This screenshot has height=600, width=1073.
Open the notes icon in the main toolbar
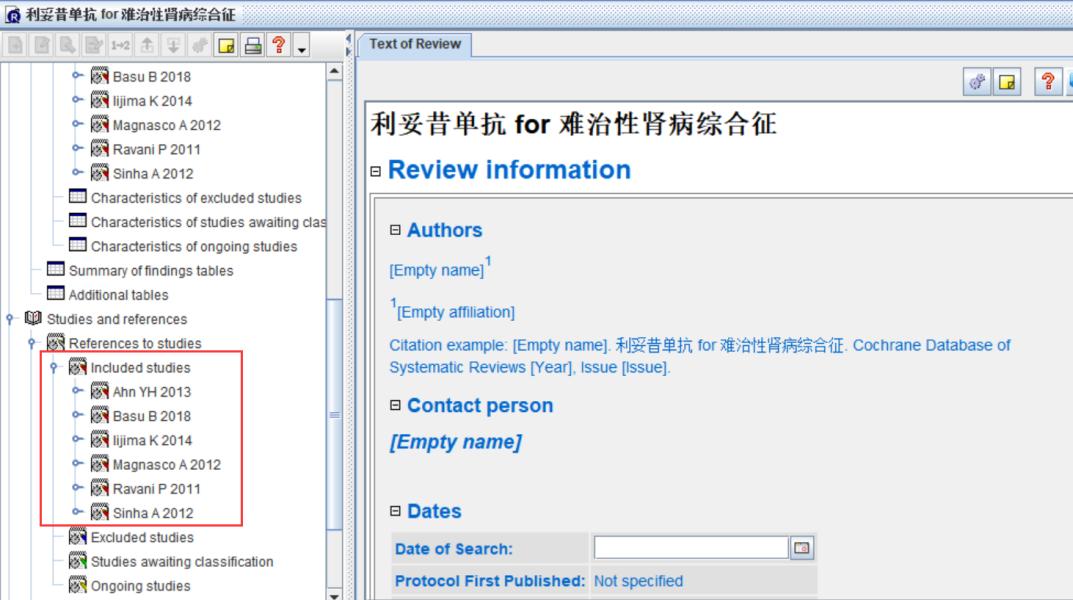pyautogui.click(x=227, y=44)
